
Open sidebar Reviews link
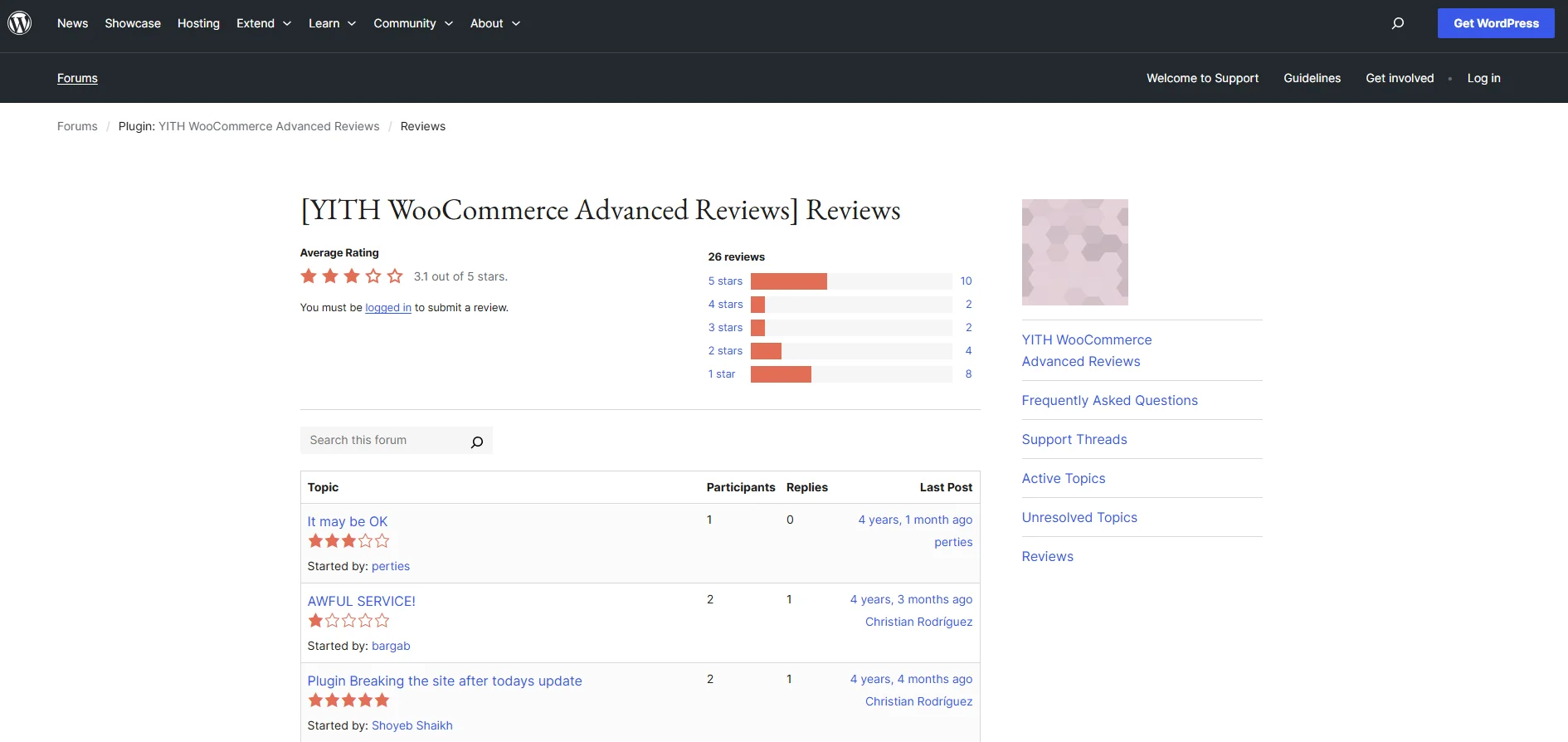click(x=1048, y=556)
